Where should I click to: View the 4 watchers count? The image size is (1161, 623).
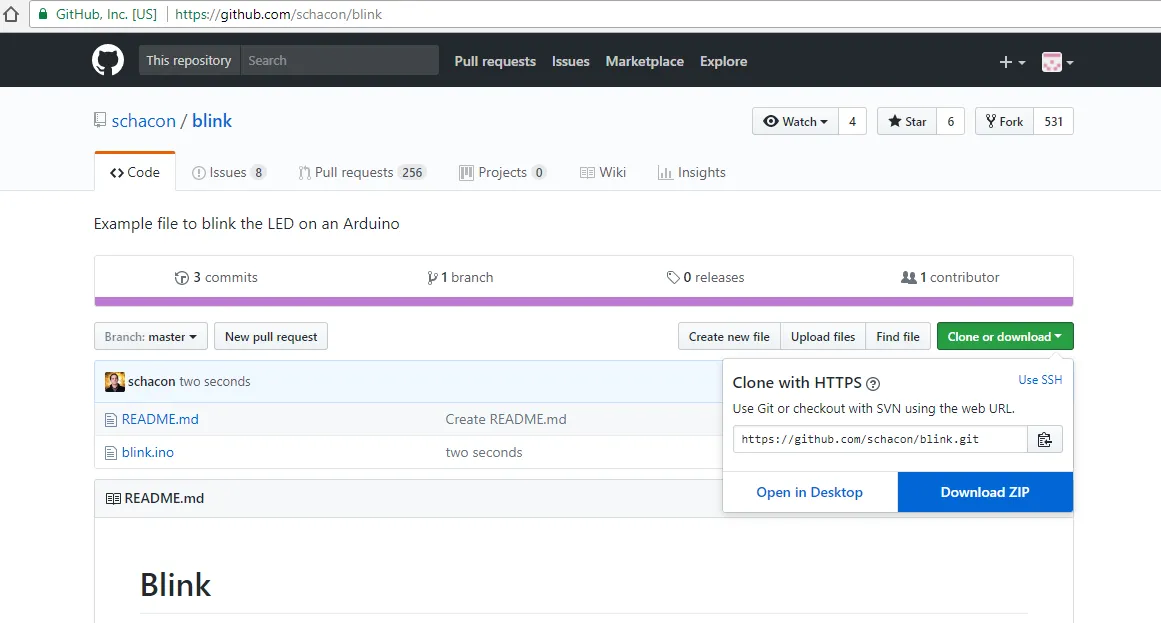(852, 121)
